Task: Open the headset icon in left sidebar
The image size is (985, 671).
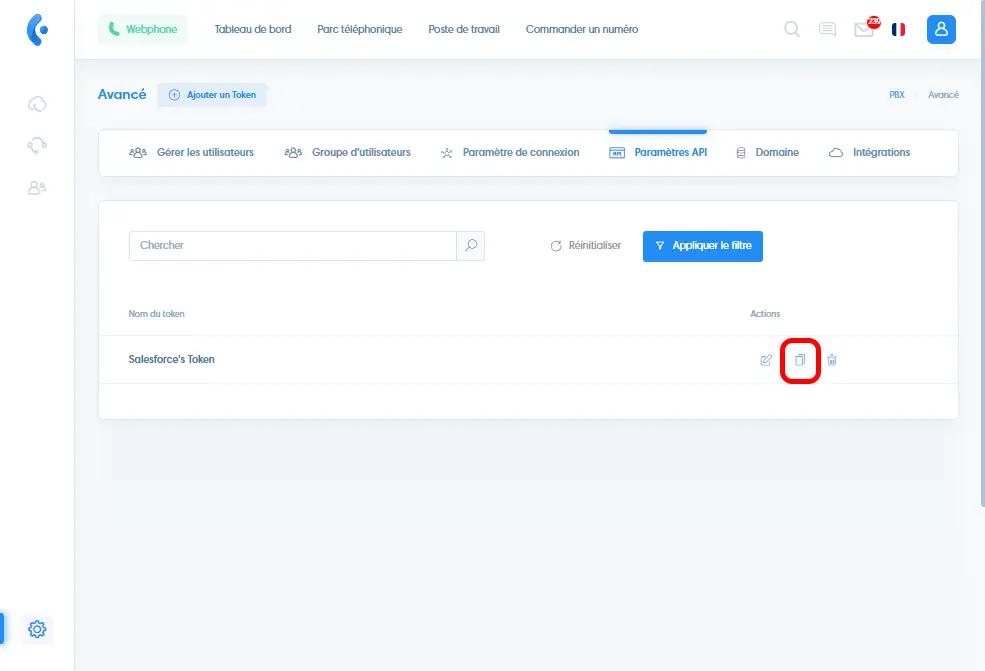Action: point(37,145)
